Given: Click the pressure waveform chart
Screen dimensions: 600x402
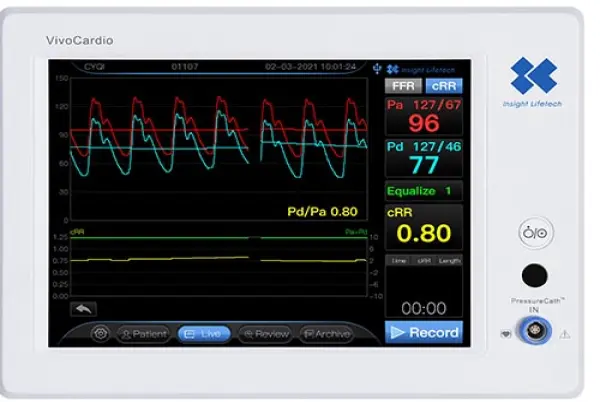Looking at the screenshot, I should 219,149.
